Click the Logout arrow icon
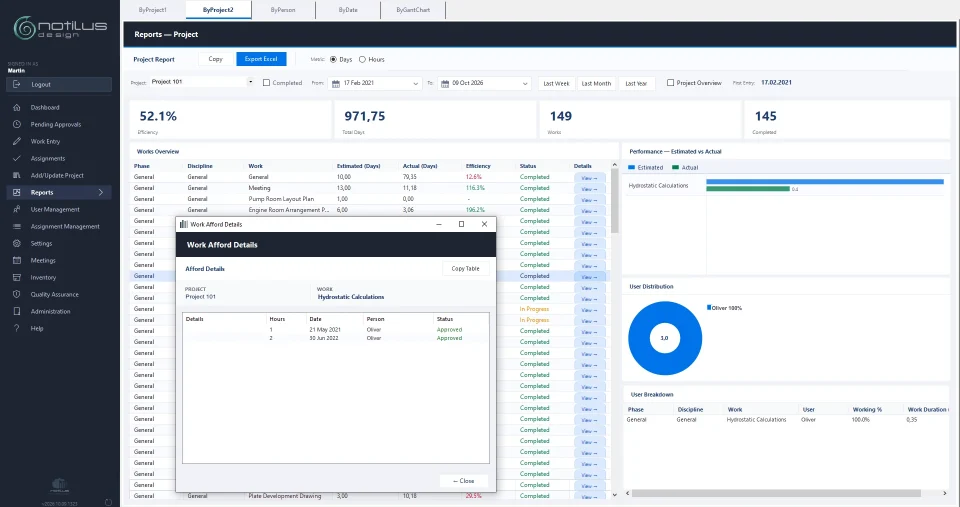This screenshot has width=960, height=507. pos(17,84)
